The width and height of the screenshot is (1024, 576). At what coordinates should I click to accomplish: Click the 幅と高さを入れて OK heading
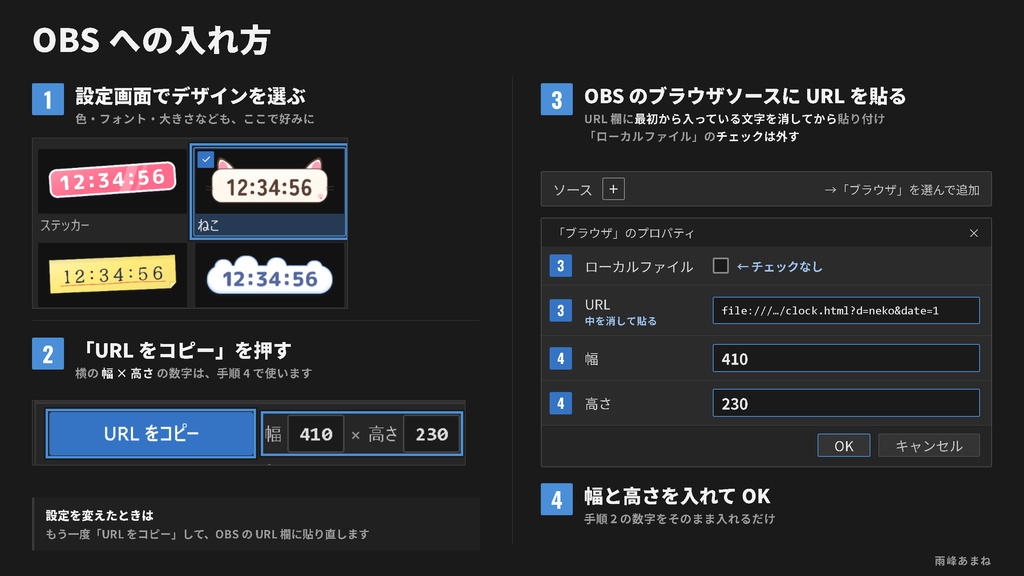click(677, 496)
